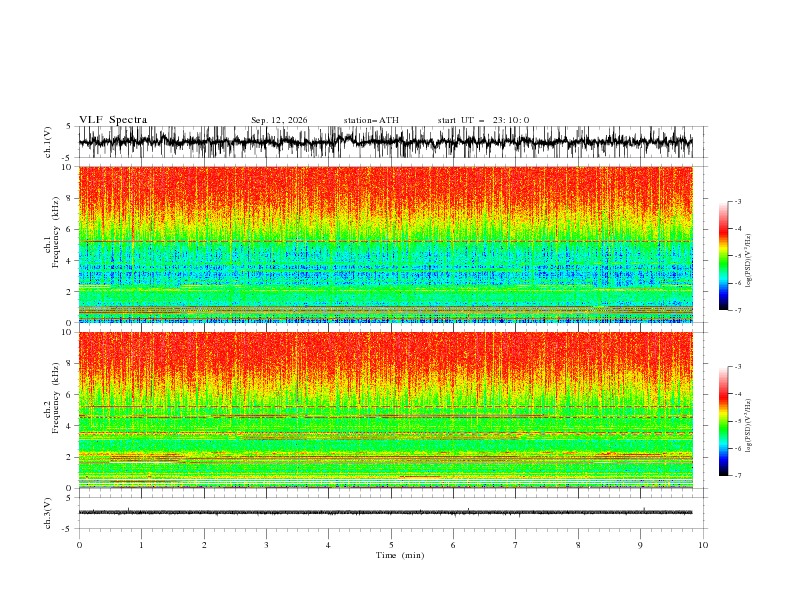Click the ch.3(V) amplitude axis label
The height and width of the screenshot is (612, 792).
tap(48, 513)
